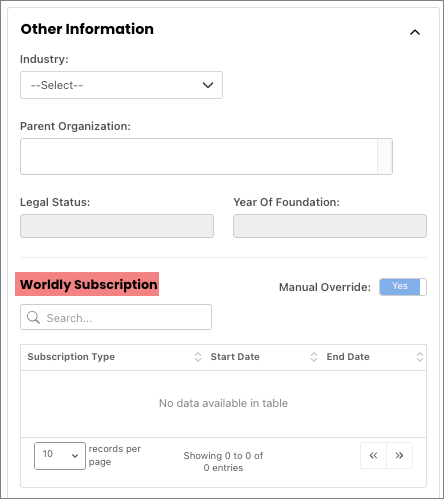
Task: Click the Year Of Foundation field
Action: (x=330, y=226)
